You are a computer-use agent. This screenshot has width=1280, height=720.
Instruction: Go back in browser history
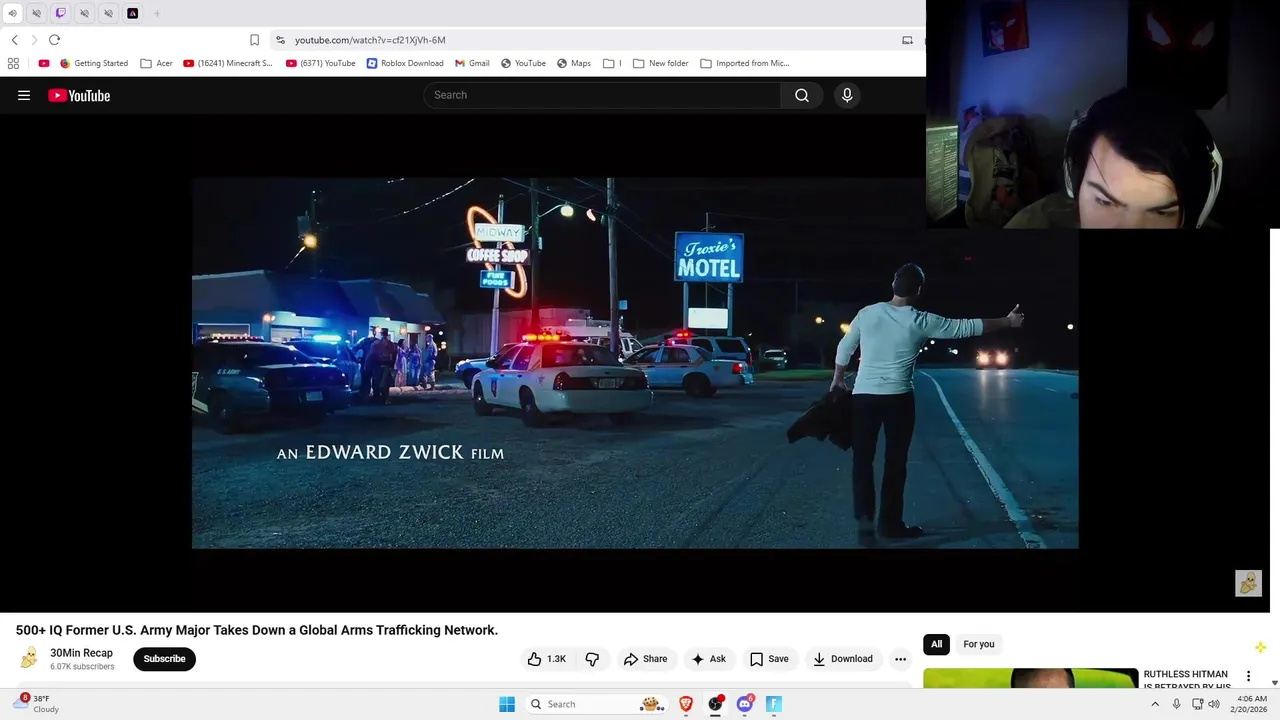coord(14,40)
